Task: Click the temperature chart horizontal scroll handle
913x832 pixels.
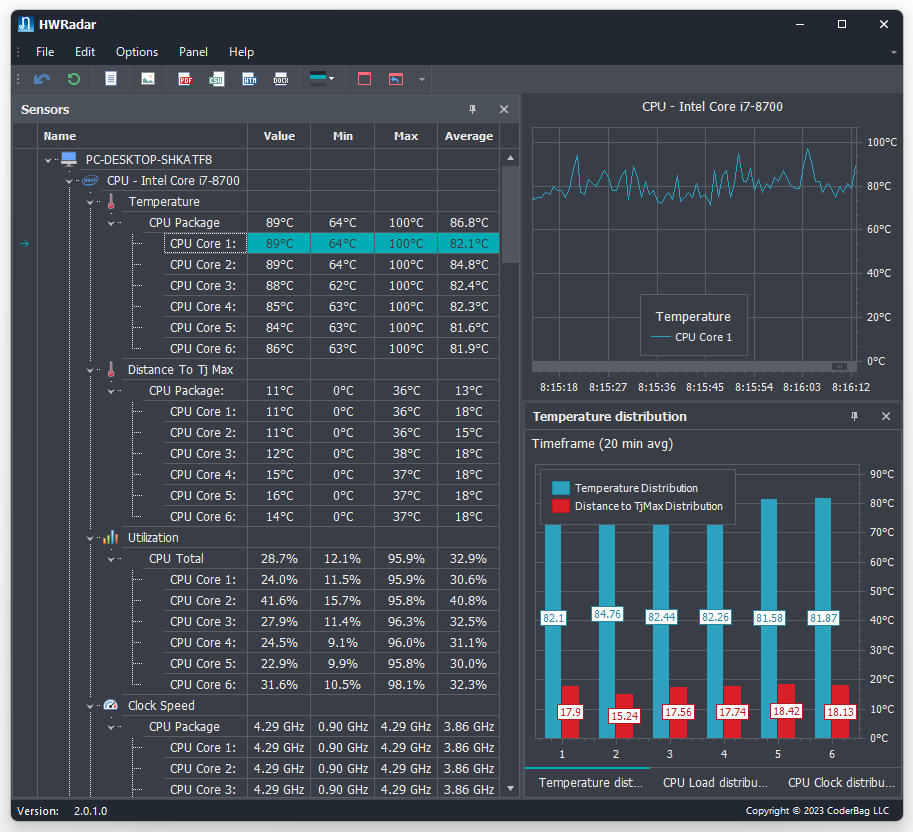Action: (x=839, y=366)
